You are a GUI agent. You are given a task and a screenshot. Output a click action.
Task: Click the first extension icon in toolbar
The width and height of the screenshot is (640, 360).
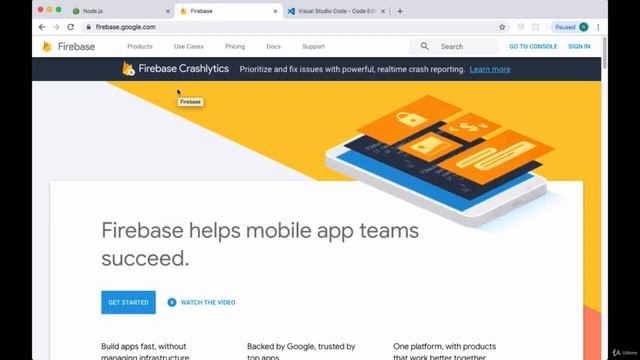pos(521,27)
